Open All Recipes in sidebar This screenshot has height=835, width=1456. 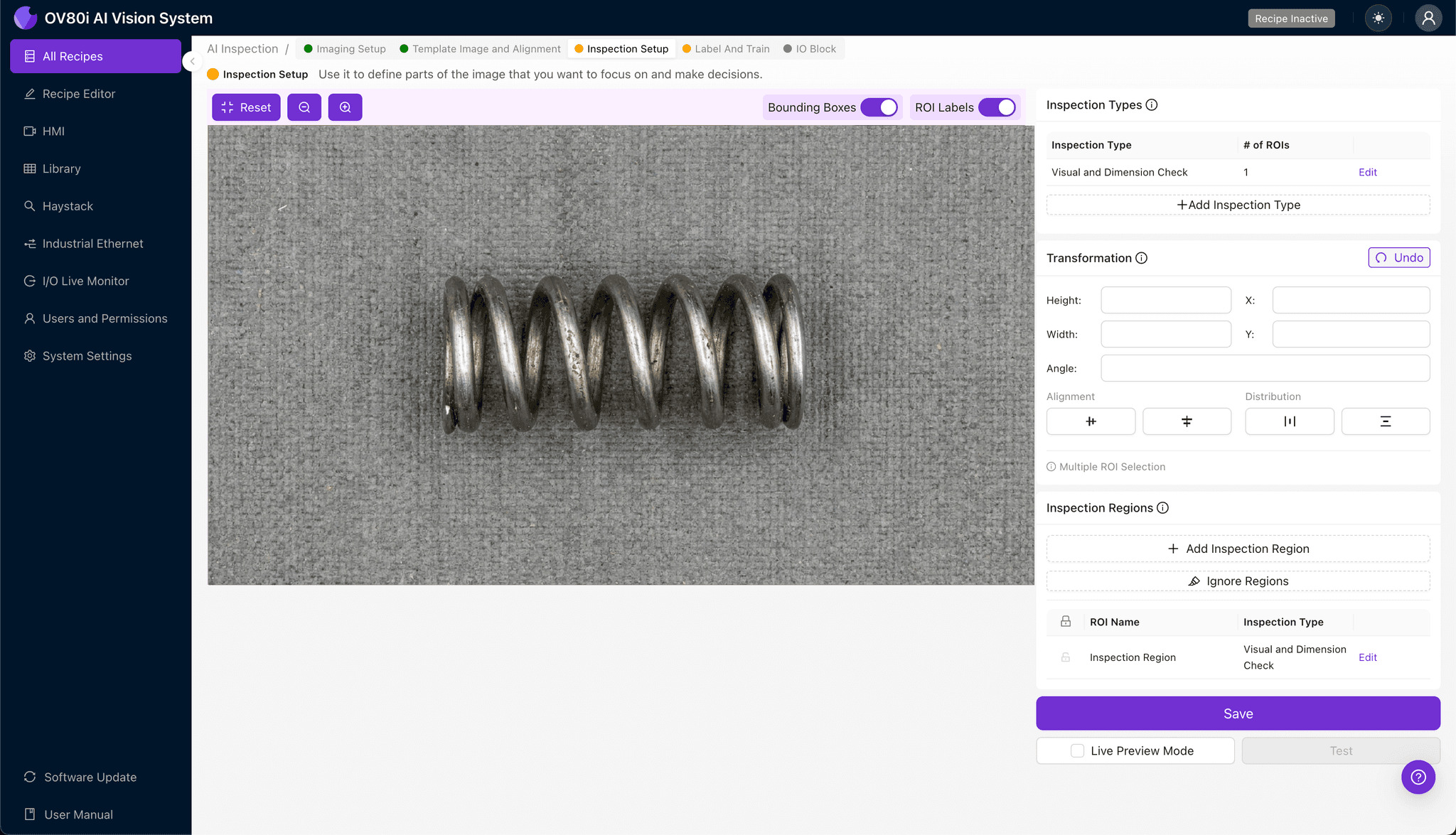click(96, 56)
